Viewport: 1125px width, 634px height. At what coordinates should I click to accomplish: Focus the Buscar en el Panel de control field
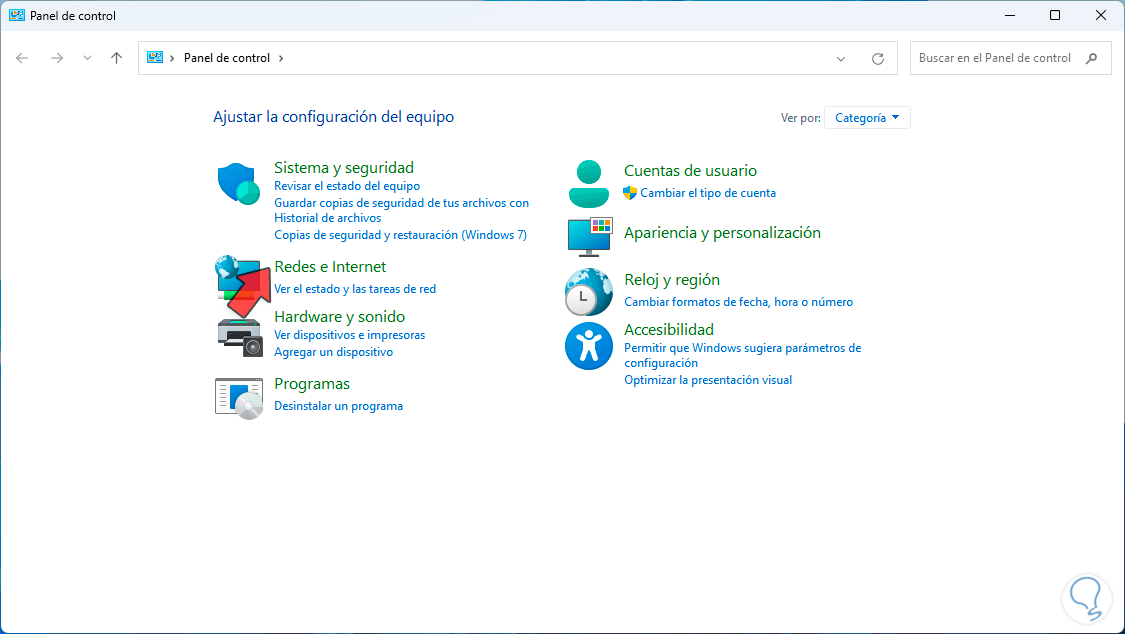click(x=1010, y=58)
